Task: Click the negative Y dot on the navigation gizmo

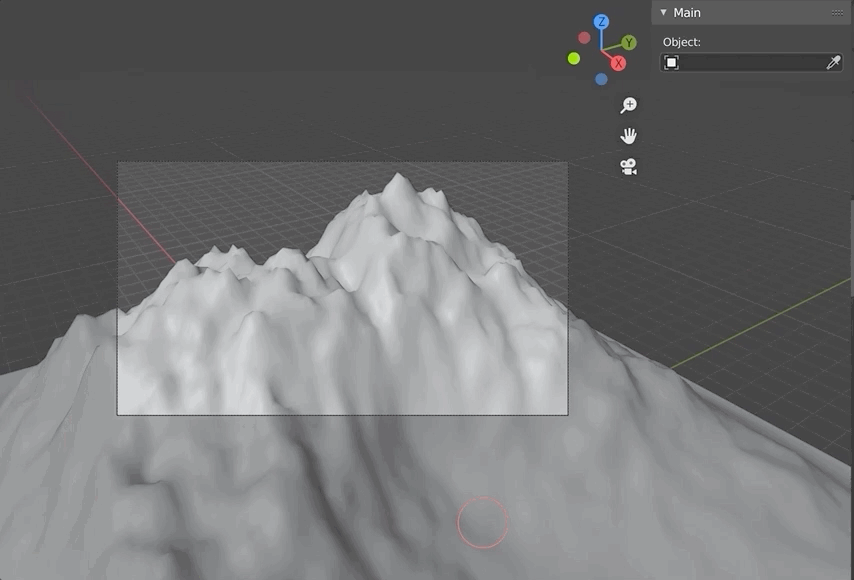Action: [x=573, y=56]
